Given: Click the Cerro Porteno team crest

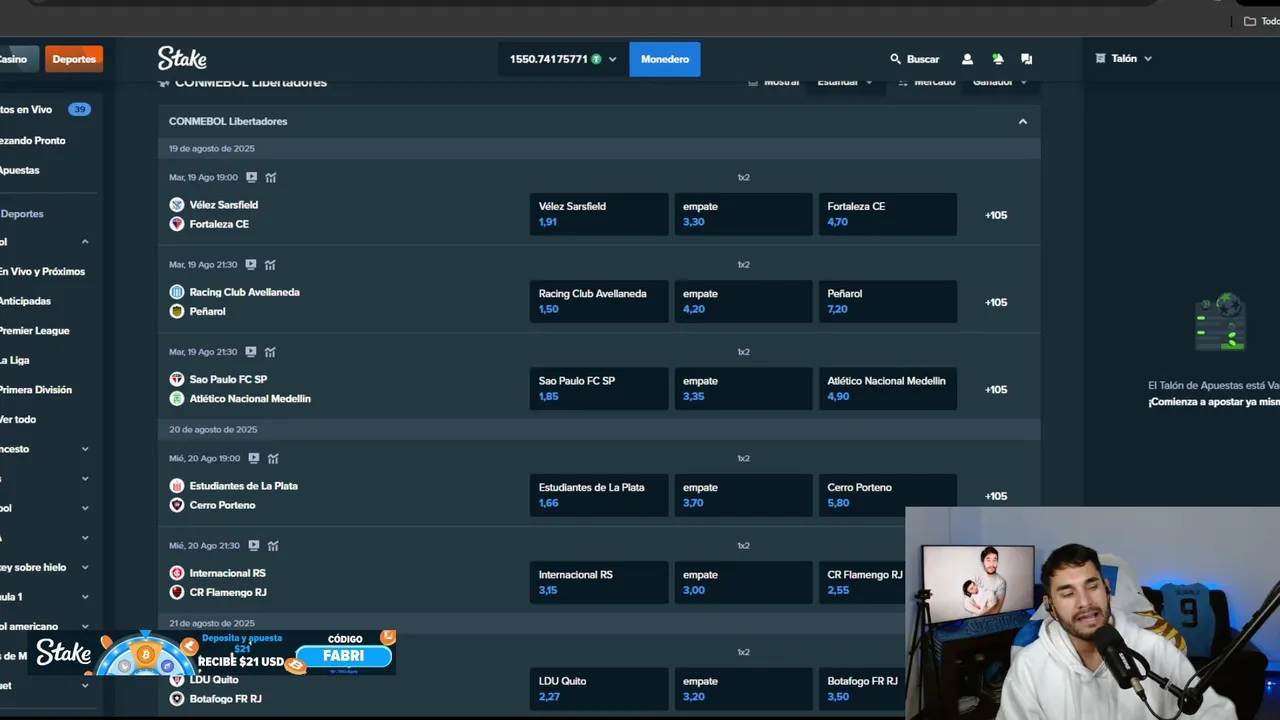Looking at the screenshot, I should pyautogui.click(x=177, y=505).
